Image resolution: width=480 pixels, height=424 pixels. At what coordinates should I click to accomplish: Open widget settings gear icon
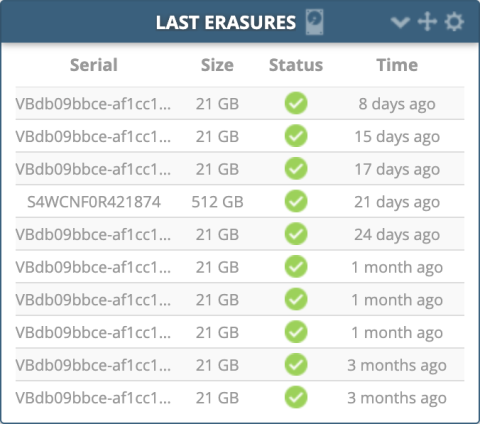pyautogui.click(x=454, y=22)
